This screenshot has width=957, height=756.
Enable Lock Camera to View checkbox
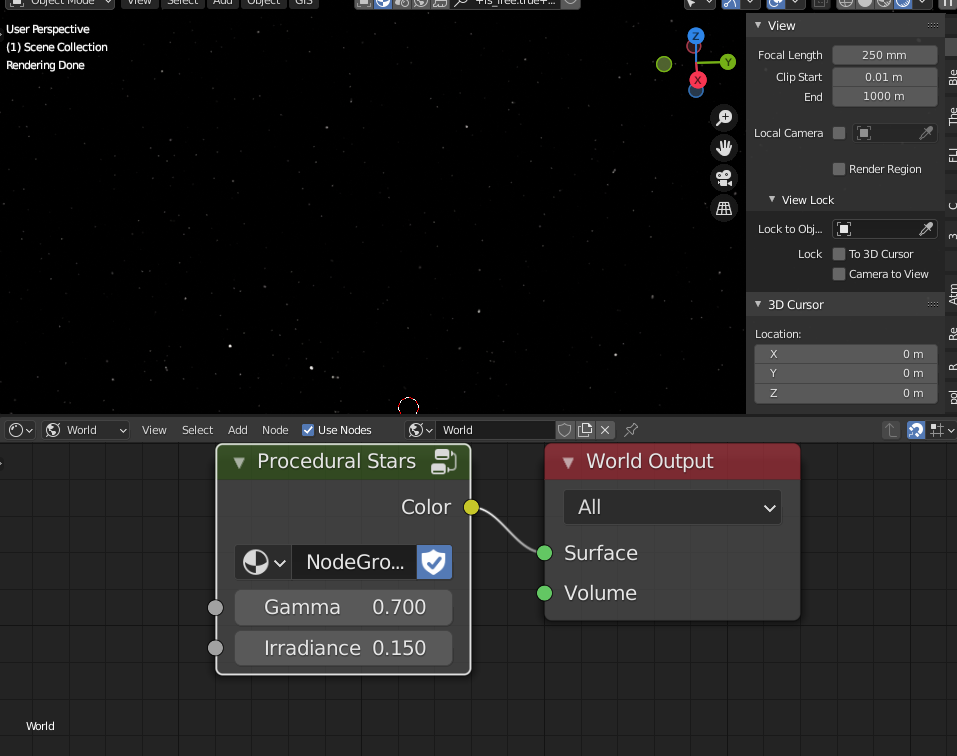(x=839, y=274)
